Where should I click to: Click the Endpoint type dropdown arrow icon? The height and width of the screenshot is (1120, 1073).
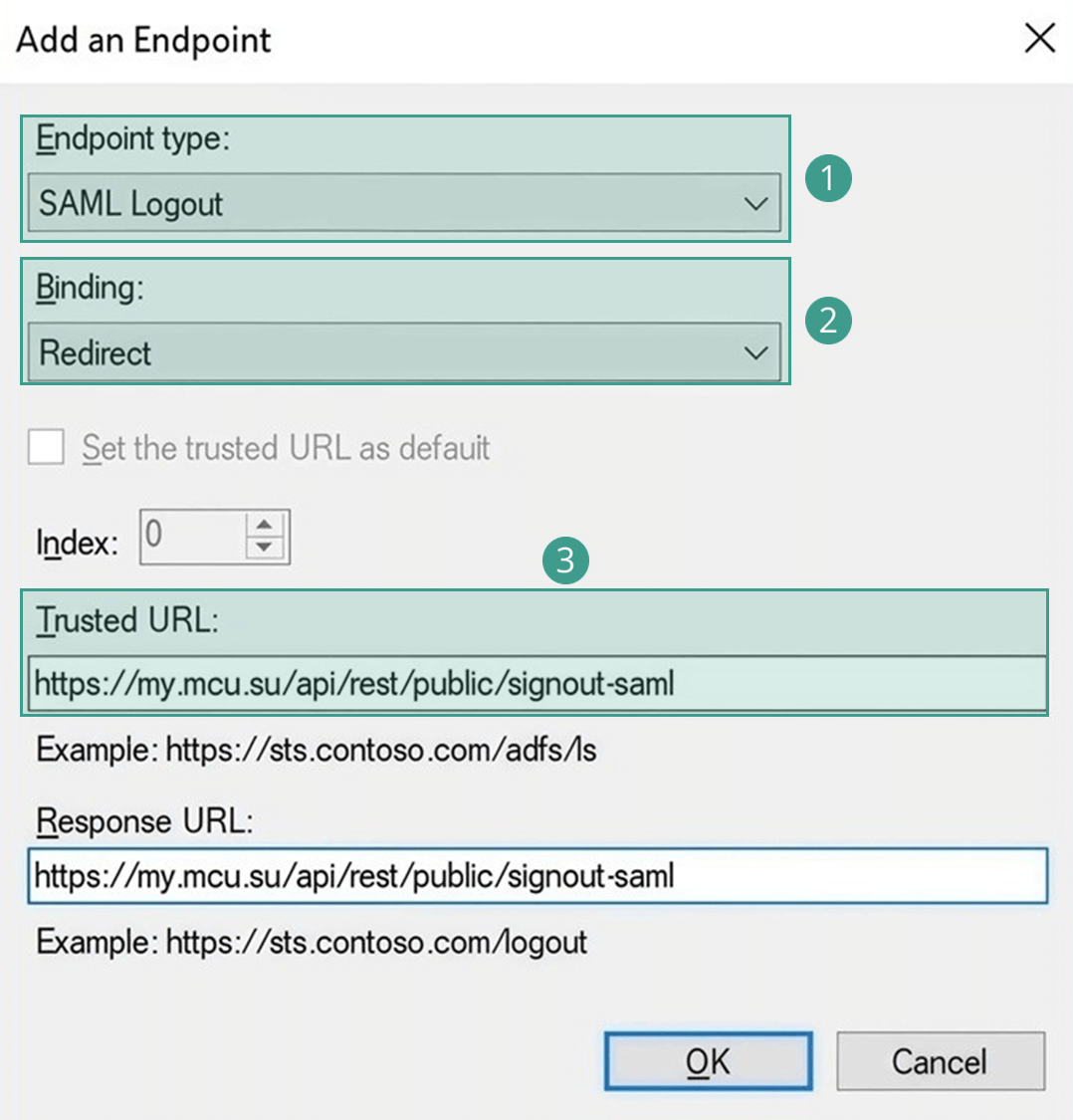tap(756, 202)
